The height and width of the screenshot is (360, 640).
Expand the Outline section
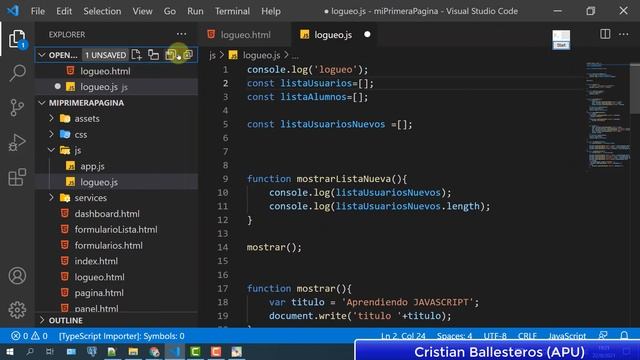point(42,320)
